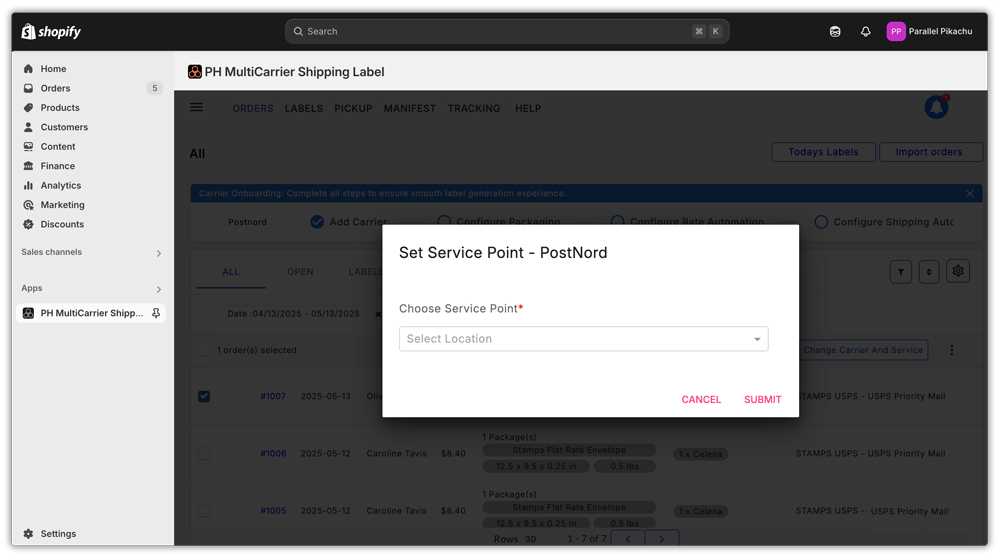This screenshot has height=560, width=1000.
Task: Dismiss the Carrier Onboarding banner
Action: tap(969, 193)
